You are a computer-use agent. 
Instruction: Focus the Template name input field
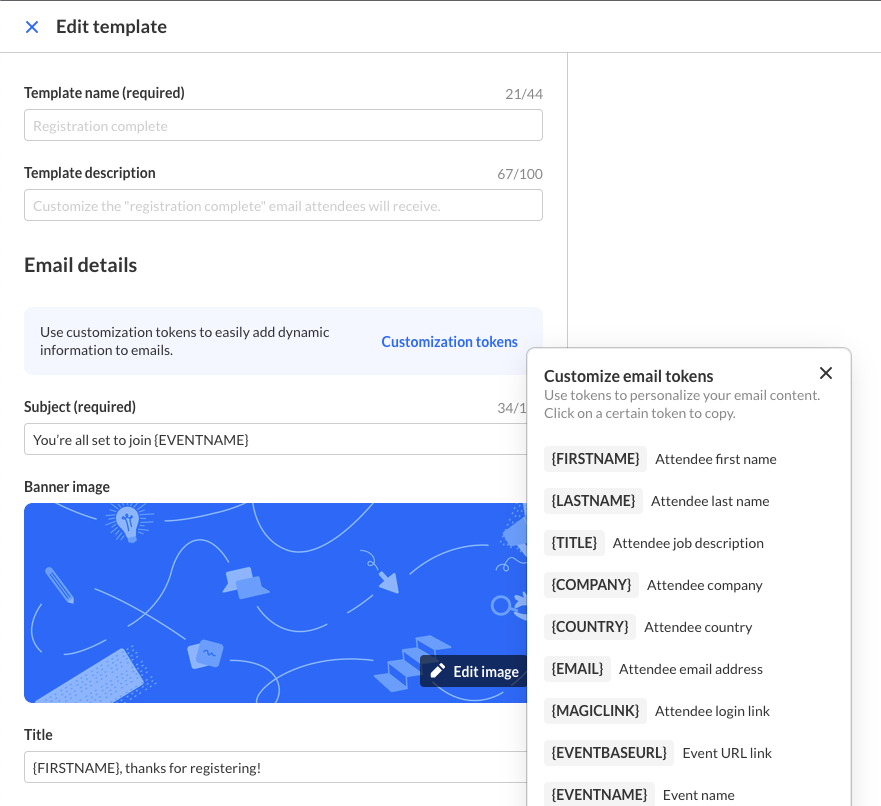283,125
